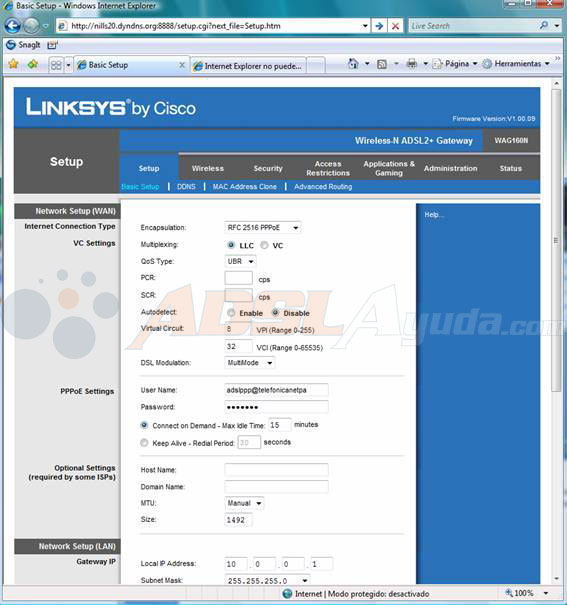Select Connect on Demand radio button
The image size is (567, 605).
coord(144,425)
